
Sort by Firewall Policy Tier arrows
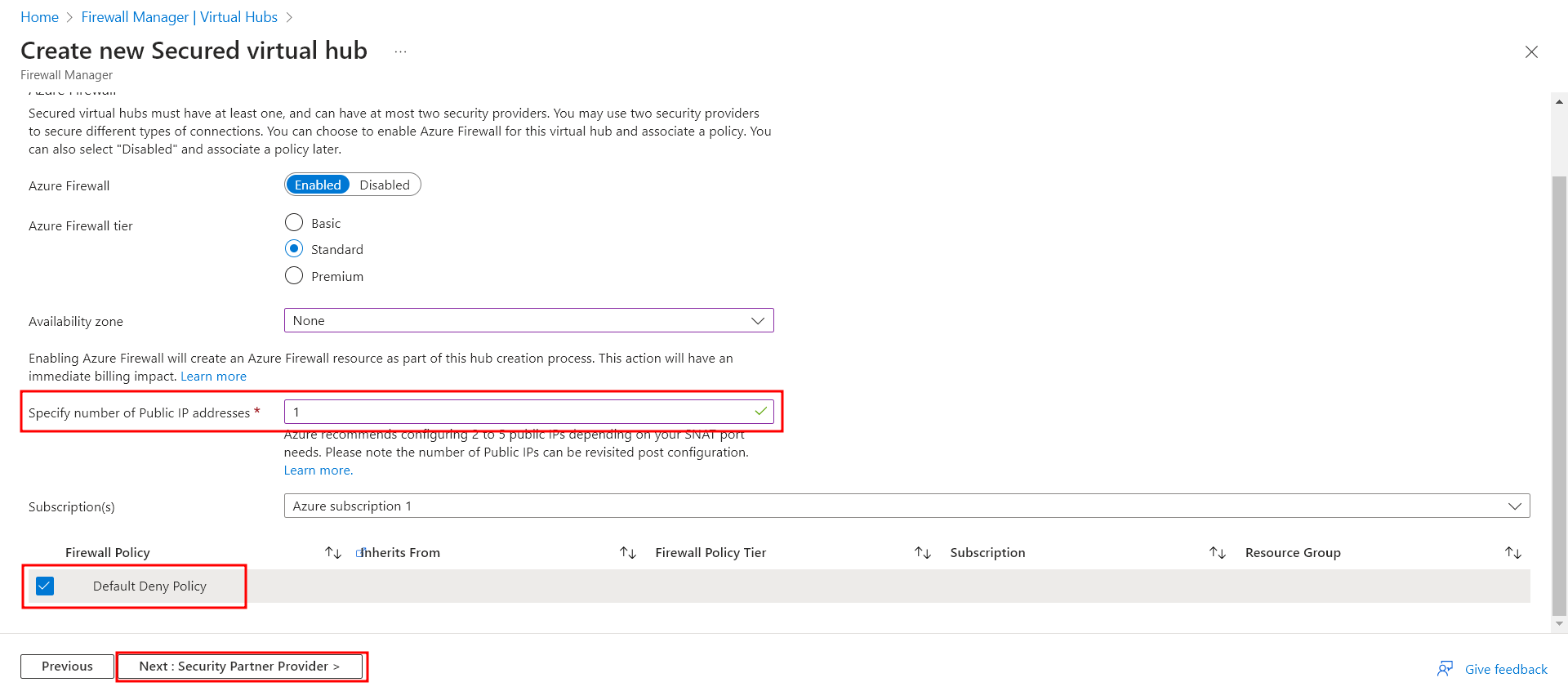[922, 553]
